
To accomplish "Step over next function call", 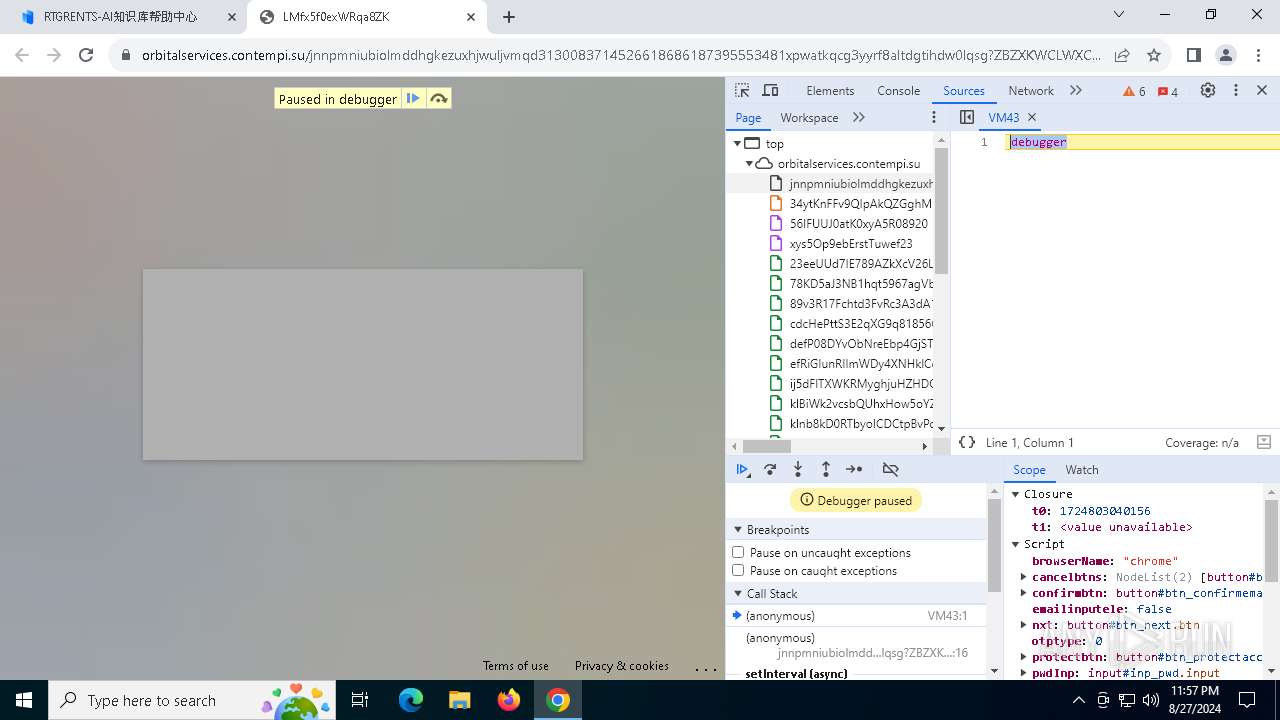I will point(770,469).
